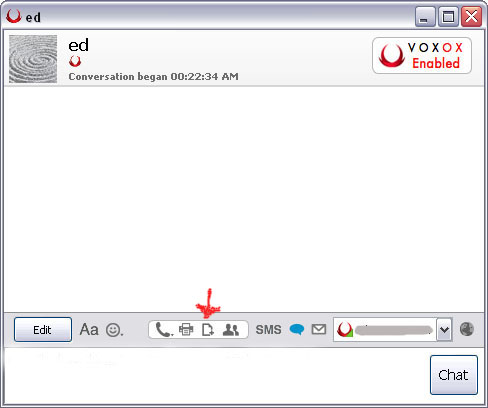
Task: Click the Edit button
Action: (x=43, y=330)
